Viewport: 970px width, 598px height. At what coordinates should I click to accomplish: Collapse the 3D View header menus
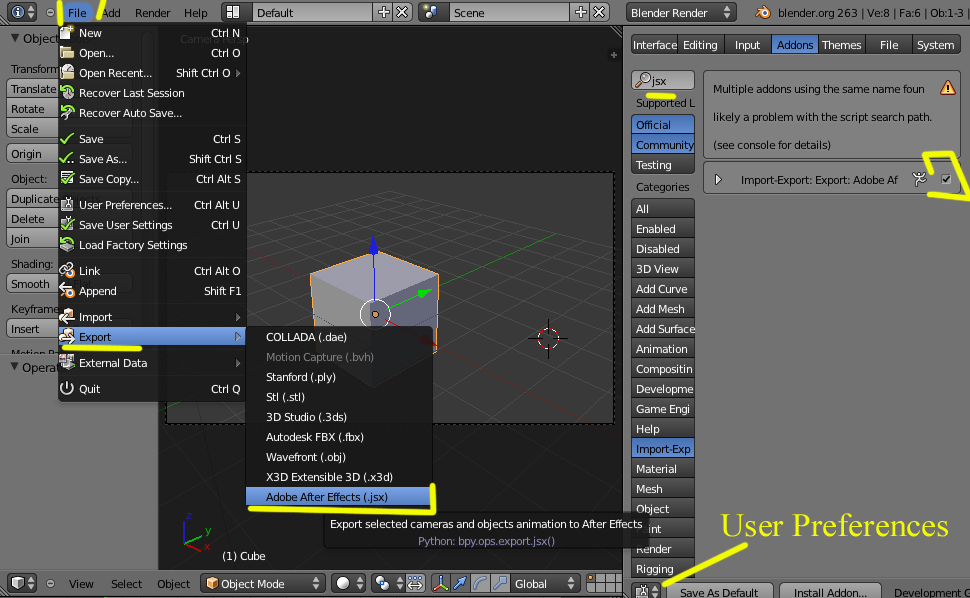pos(50,583)
